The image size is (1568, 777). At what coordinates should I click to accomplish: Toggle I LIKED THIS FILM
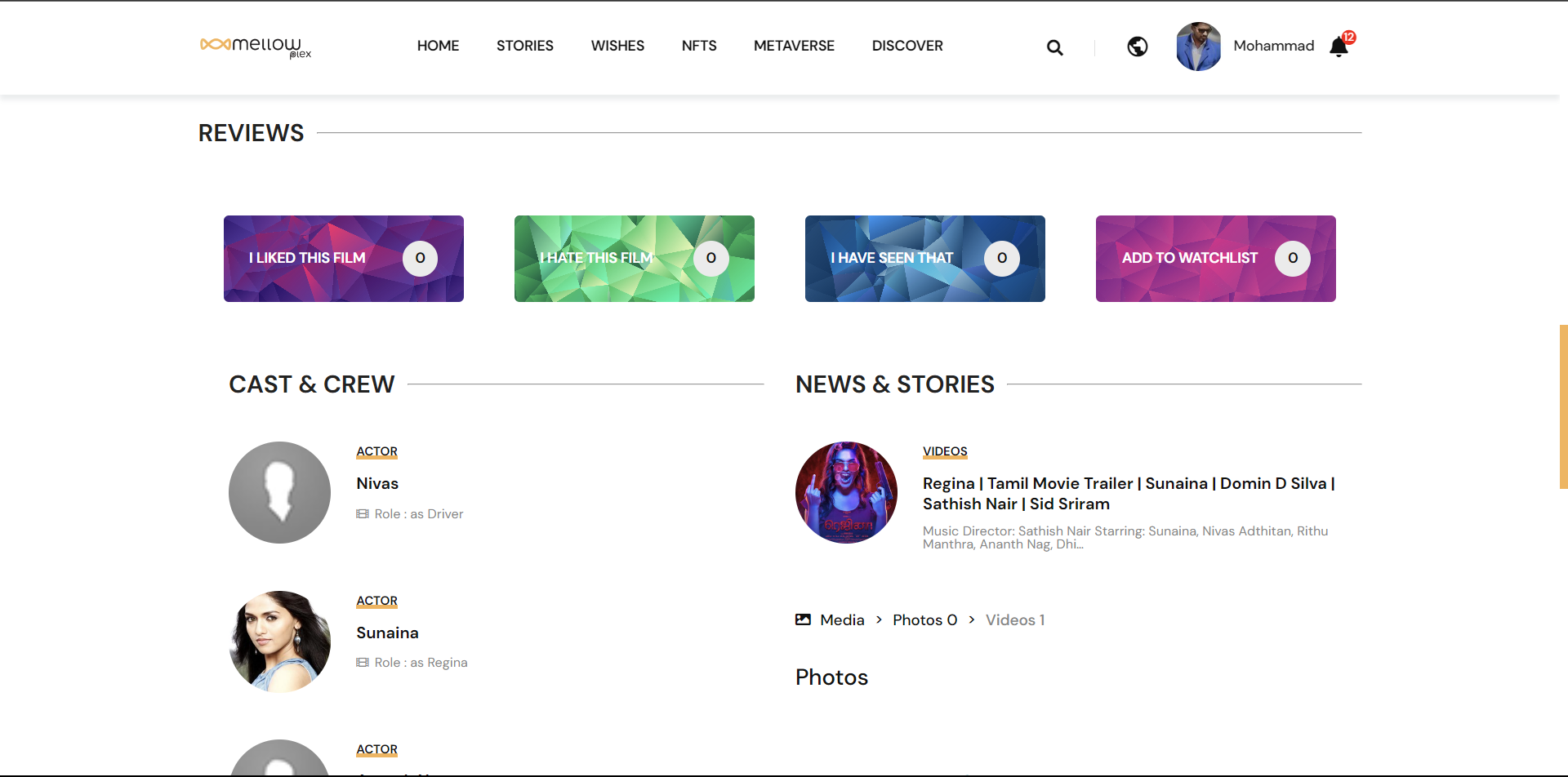click(343, 259)
